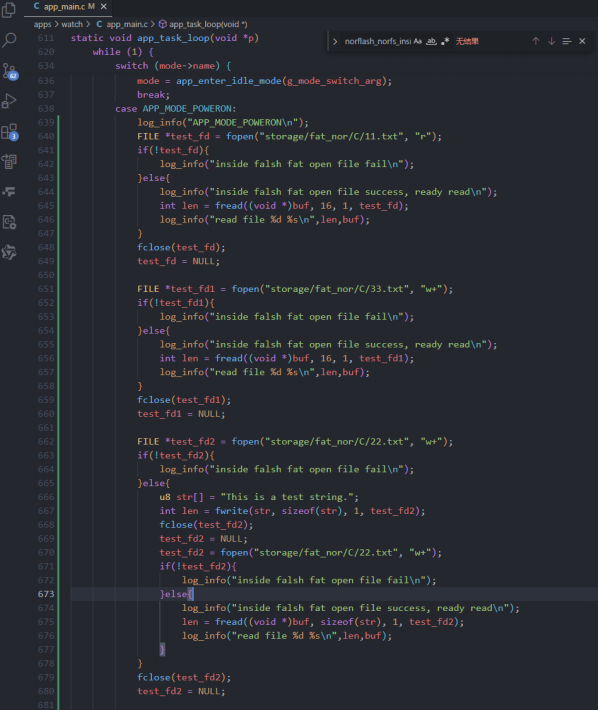Click 'len = fread' on line 675
This screenshot has height=710, width=598.
point(212,622)
